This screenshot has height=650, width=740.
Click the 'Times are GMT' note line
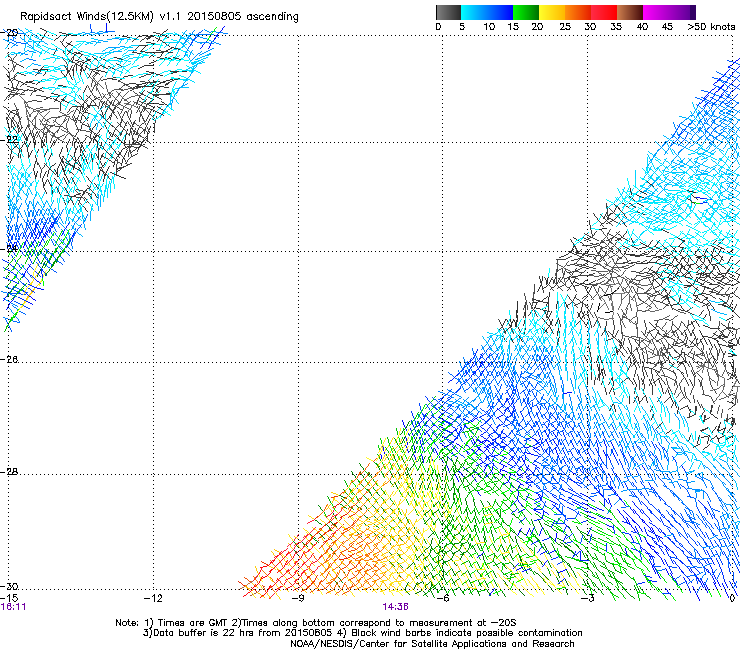click(316, 623)
